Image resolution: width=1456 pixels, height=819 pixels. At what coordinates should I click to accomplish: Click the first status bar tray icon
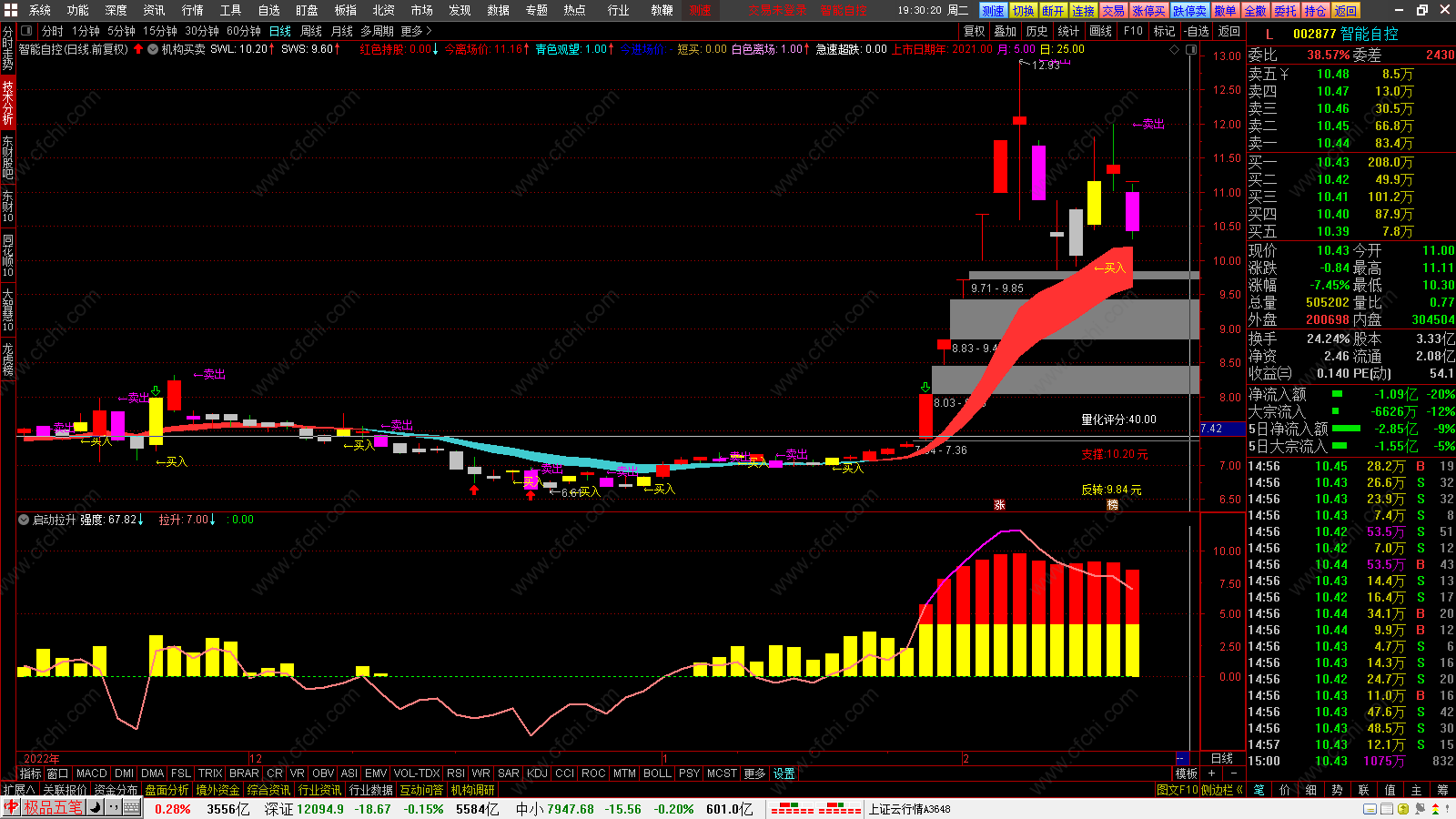pos(1370,809)
